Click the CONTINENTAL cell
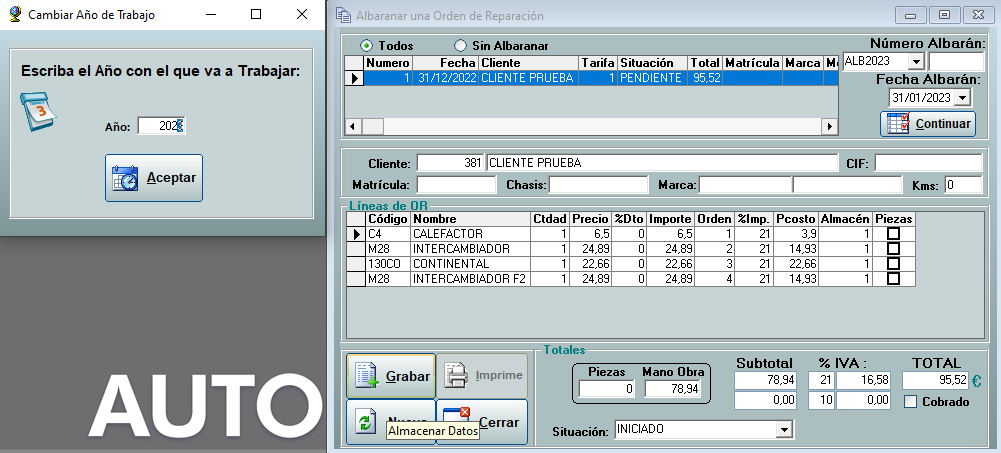The image size is (1001, 453). point(471,264)
